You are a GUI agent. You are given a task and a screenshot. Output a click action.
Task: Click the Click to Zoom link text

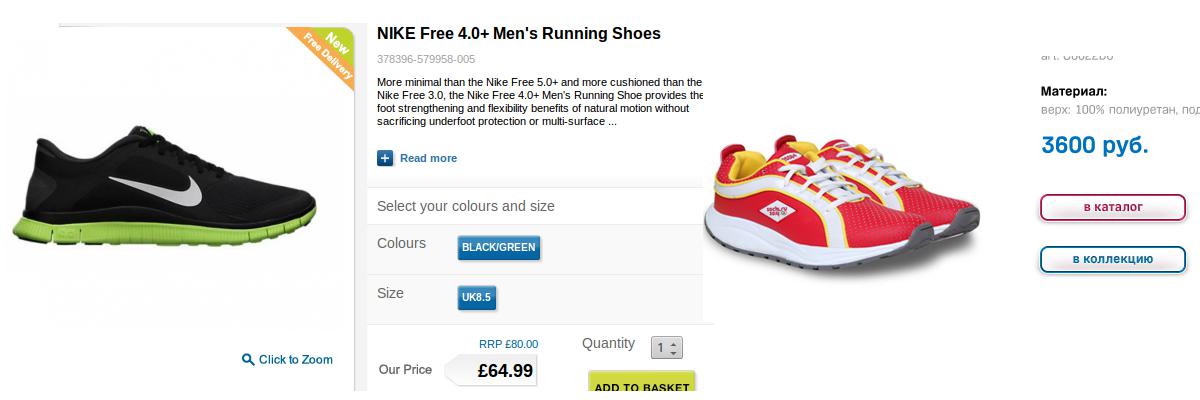pos(295,360)
